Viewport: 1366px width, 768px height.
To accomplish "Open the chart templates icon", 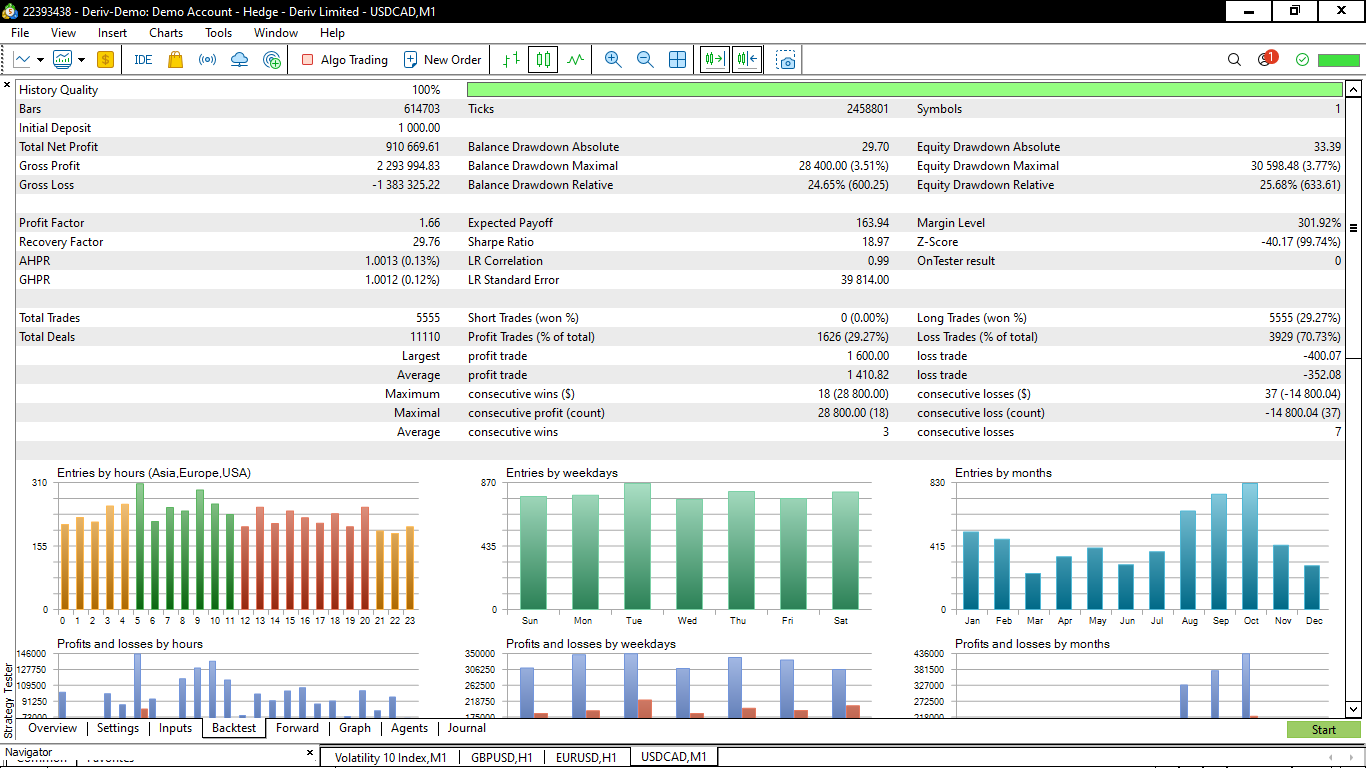I will coord(63,60).
